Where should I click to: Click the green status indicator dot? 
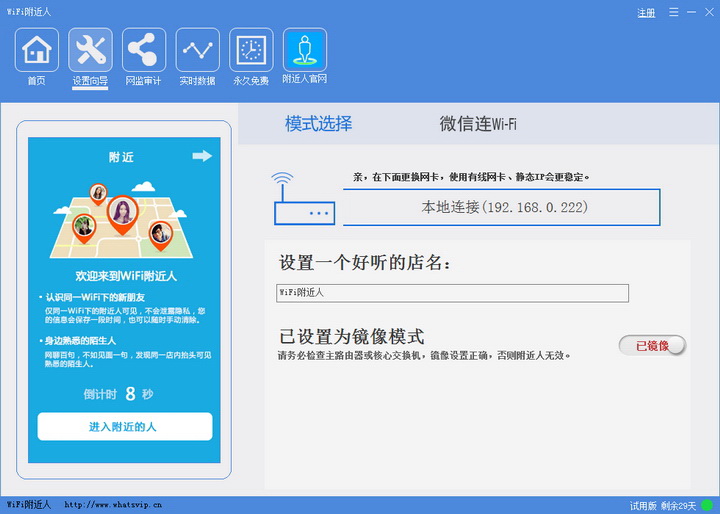coord(708,506)
